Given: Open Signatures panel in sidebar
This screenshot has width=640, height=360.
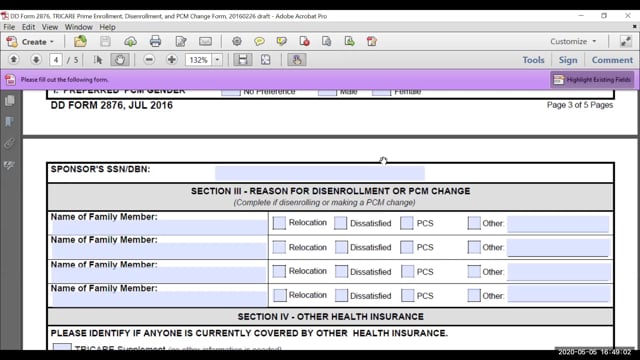Looking at the screenshot, I should [x=10, y=165].
